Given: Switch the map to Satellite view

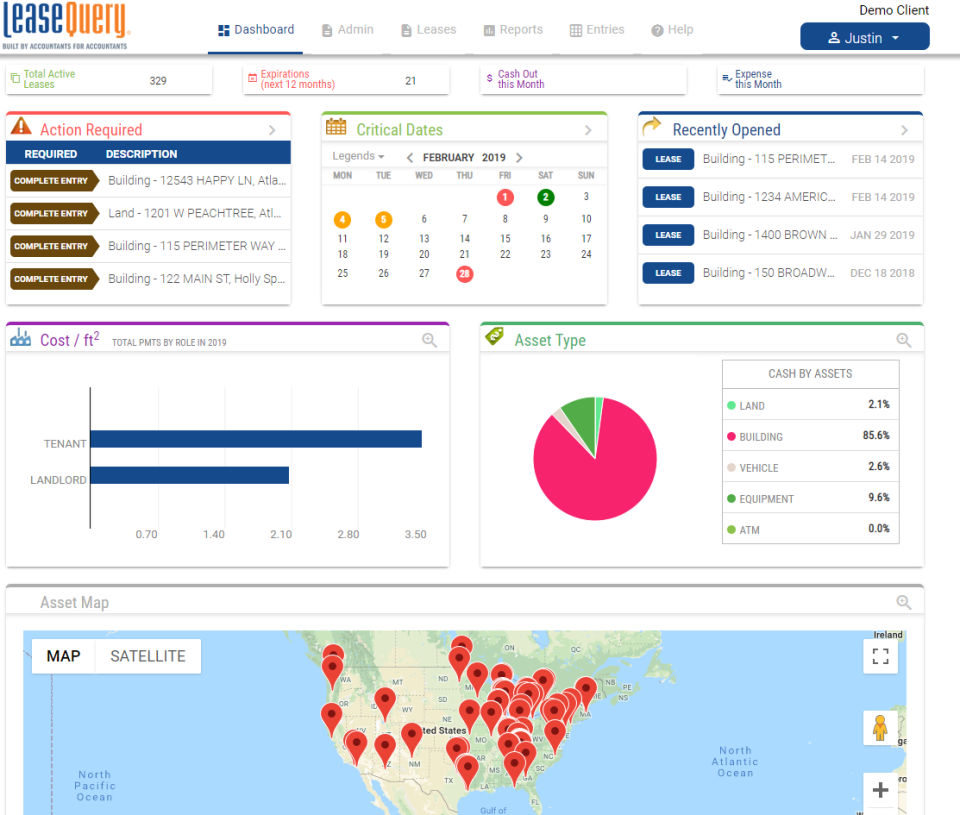Looking at the screenshot, I should tap(148, 655).
